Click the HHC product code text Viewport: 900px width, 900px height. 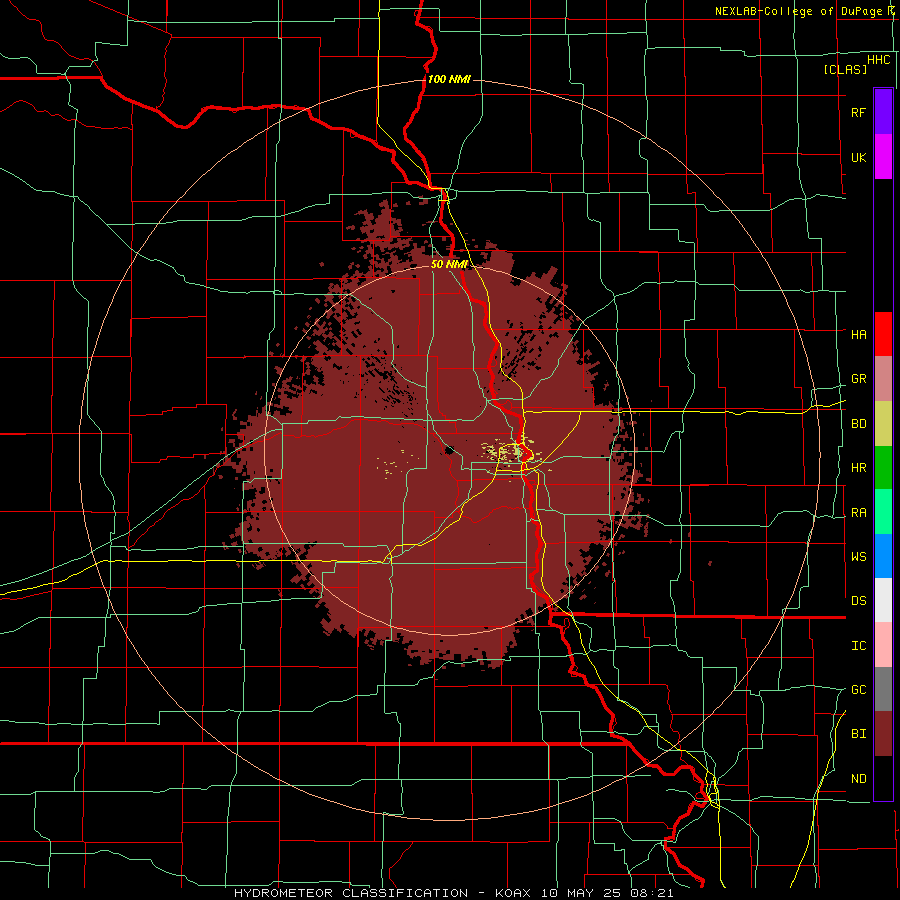pyautogui.click(x=878, y=60)
